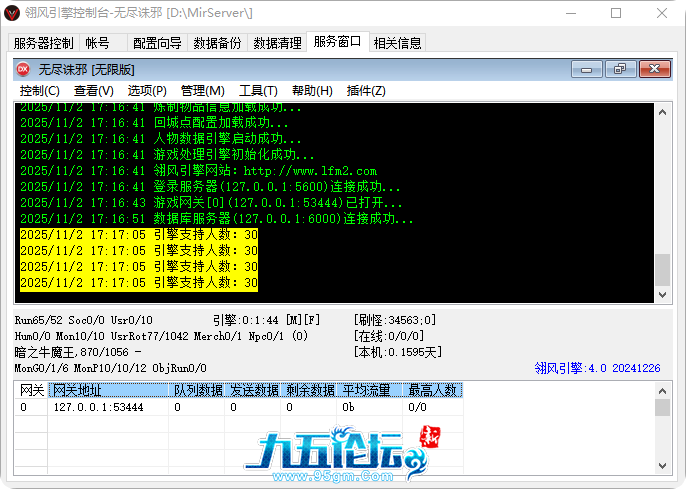Click the 最高人数 column header
This screenshot has width=686, height=489.
tap(432, 390)
